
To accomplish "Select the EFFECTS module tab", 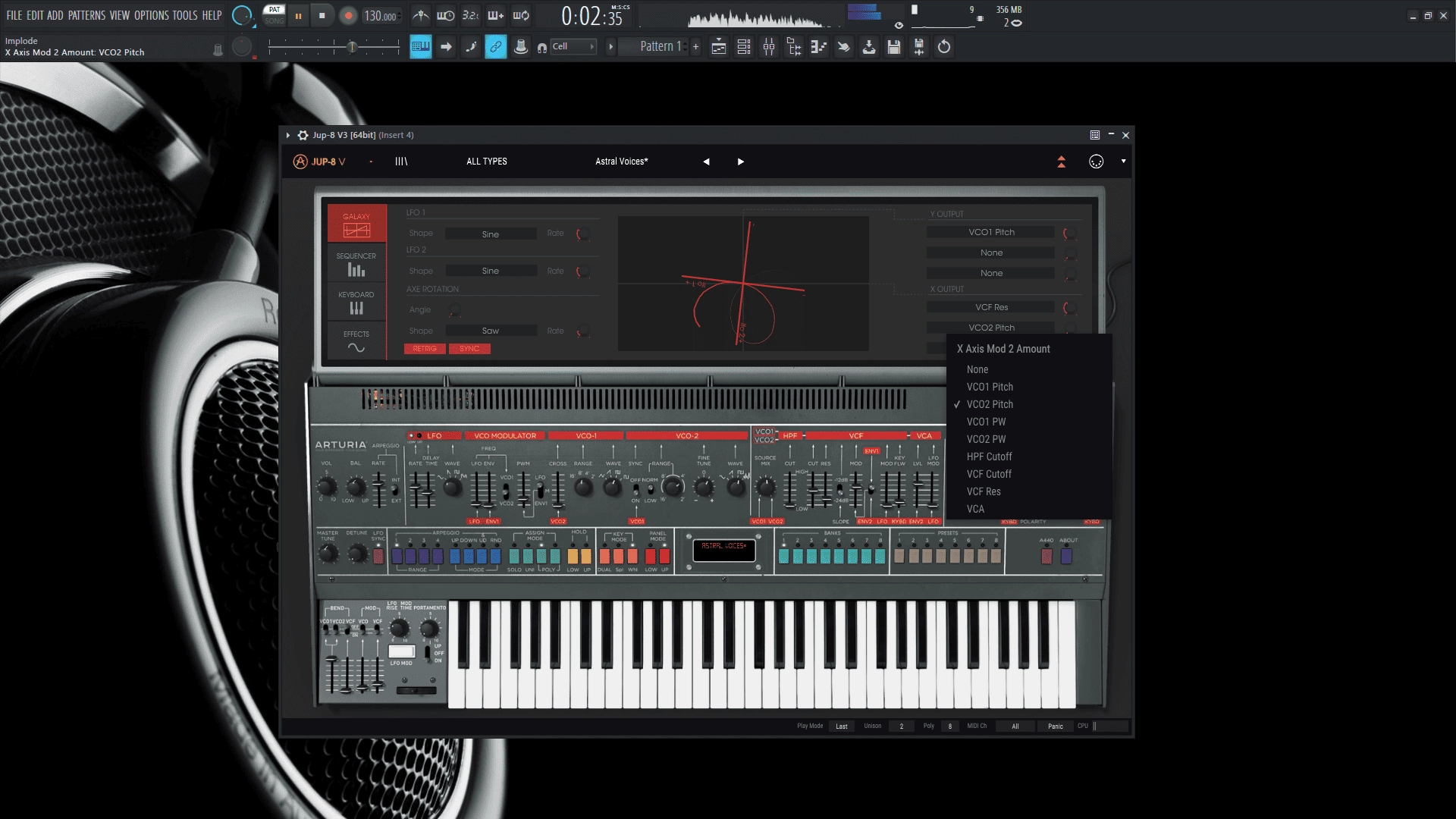I will click(x=356, y=340).
